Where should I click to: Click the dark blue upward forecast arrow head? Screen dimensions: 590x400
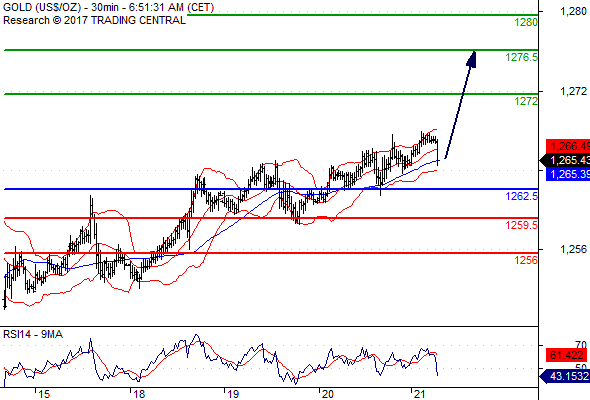472,59
